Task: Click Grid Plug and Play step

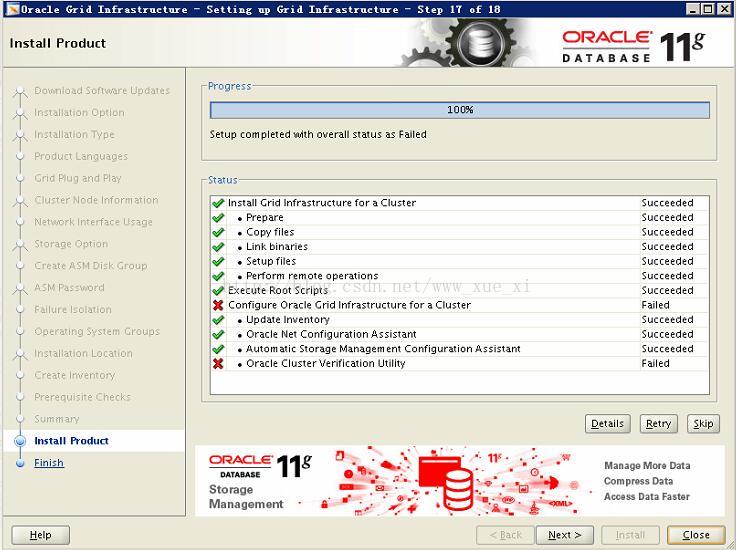Action: point(78,178)
